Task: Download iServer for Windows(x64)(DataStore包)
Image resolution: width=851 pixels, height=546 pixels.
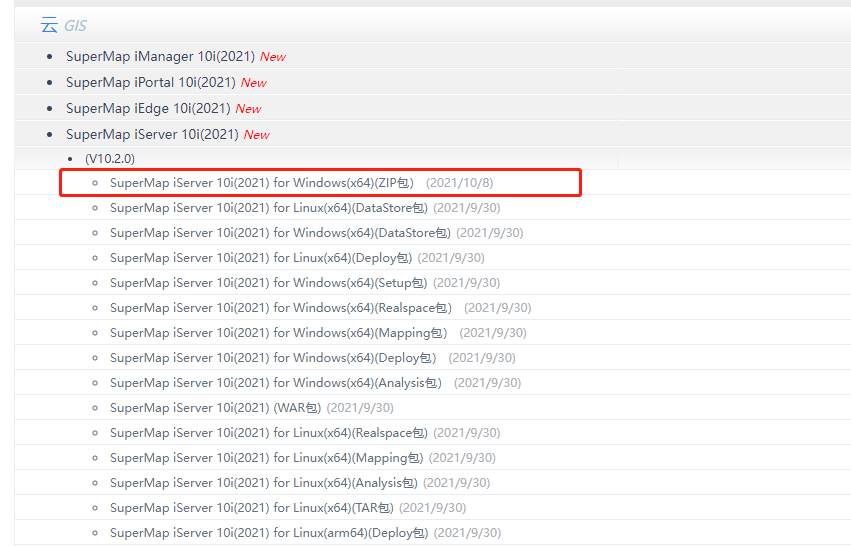Action: [280, 233]
